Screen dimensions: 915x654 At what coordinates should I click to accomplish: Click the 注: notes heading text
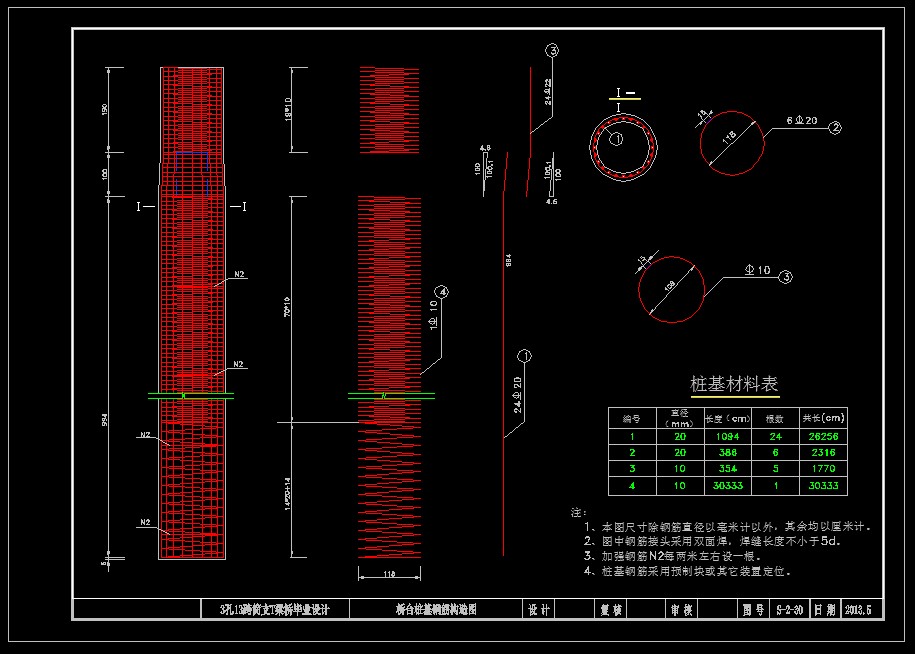pyautogui.click(x=577, y=511)
